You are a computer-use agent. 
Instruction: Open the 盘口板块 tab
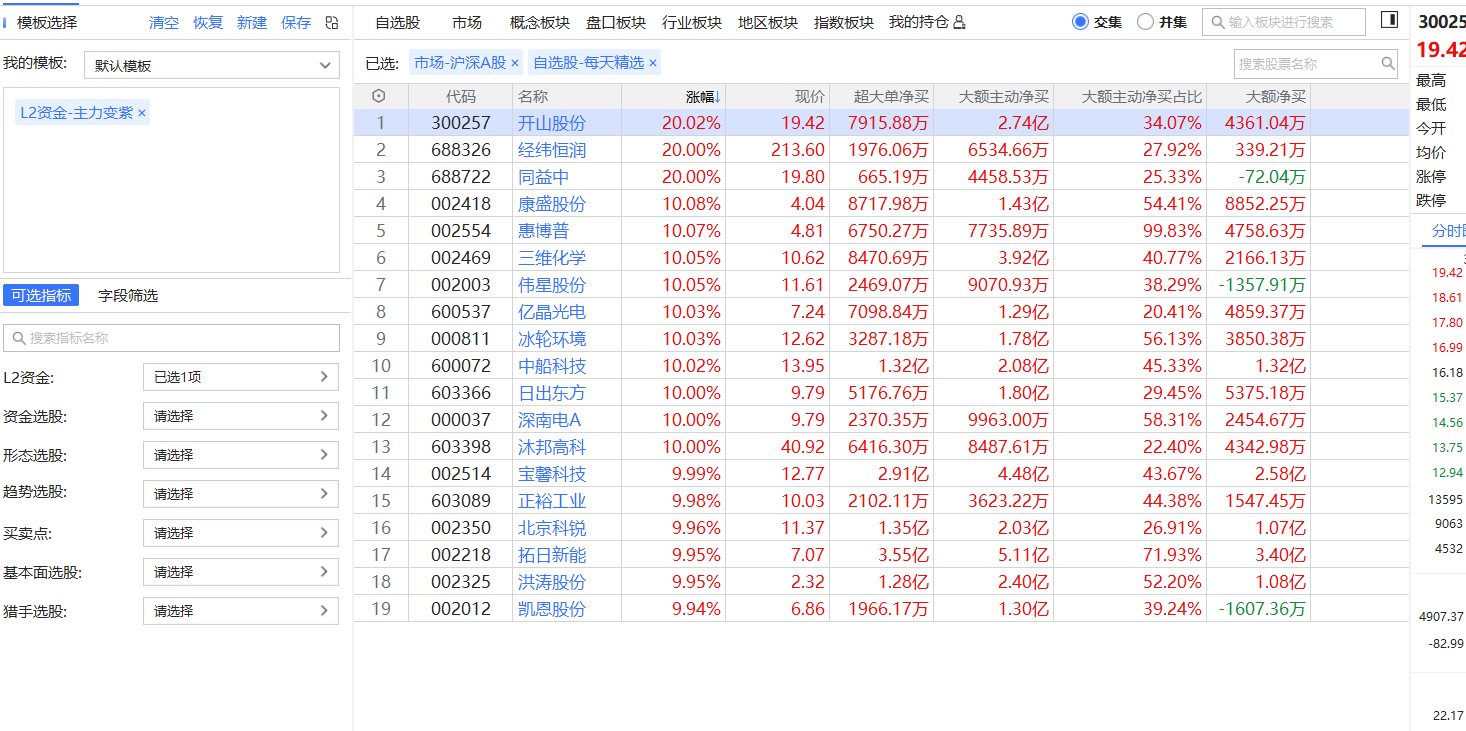click(616, 22)
